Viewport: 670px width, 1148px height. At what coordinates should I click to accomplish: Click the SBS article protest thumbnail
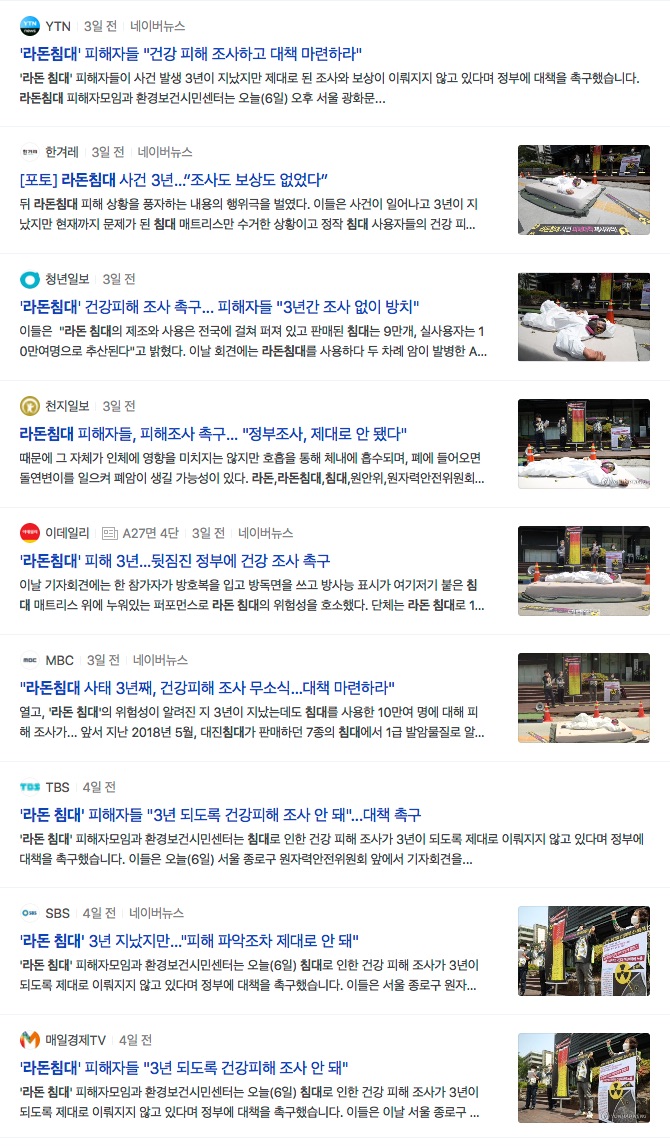pos(584,951)
